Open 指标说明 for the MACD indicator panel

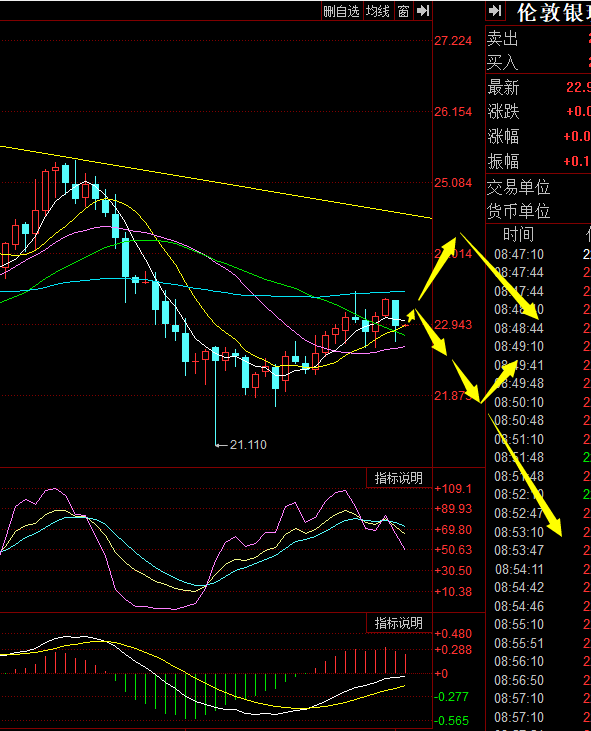tap(399, 623)
